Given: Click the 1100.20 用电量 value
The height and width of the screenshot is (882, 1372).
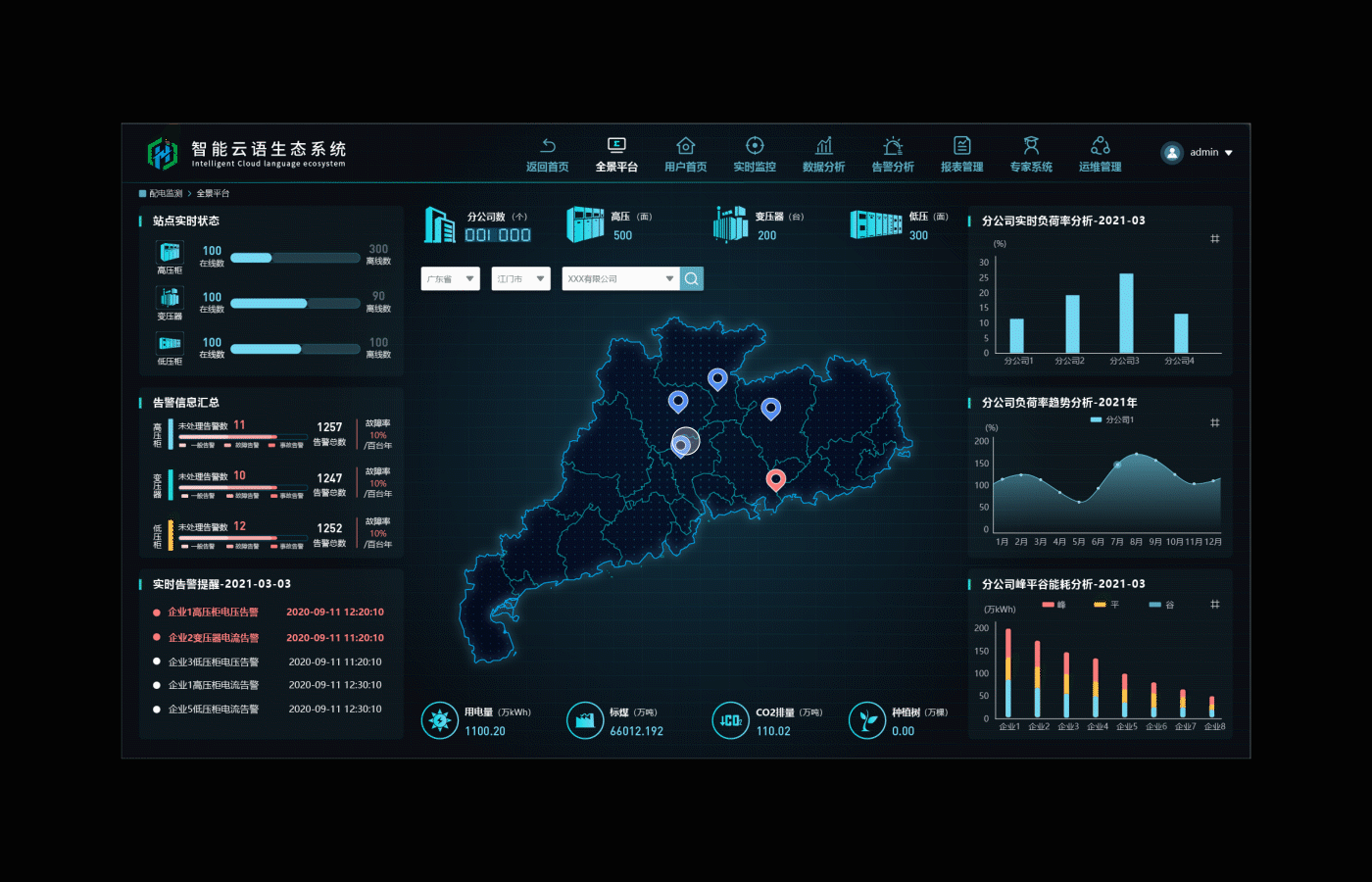Looking at the screenshot, I should click(x=485, y=732).
